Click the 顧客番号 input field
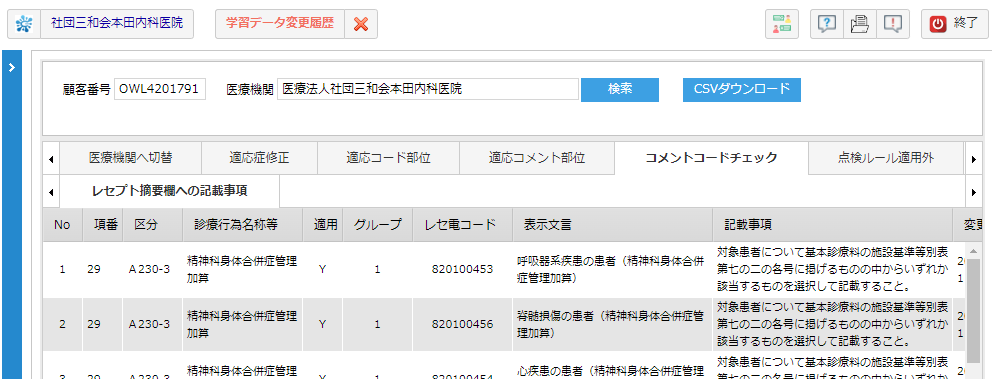 click(160, 89)
